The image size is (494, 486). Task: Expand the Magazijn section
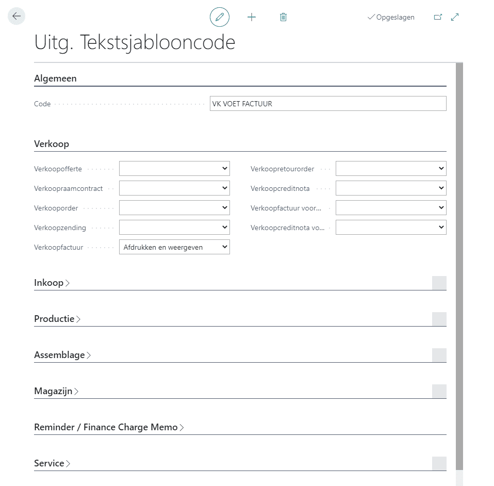point(56,391)
